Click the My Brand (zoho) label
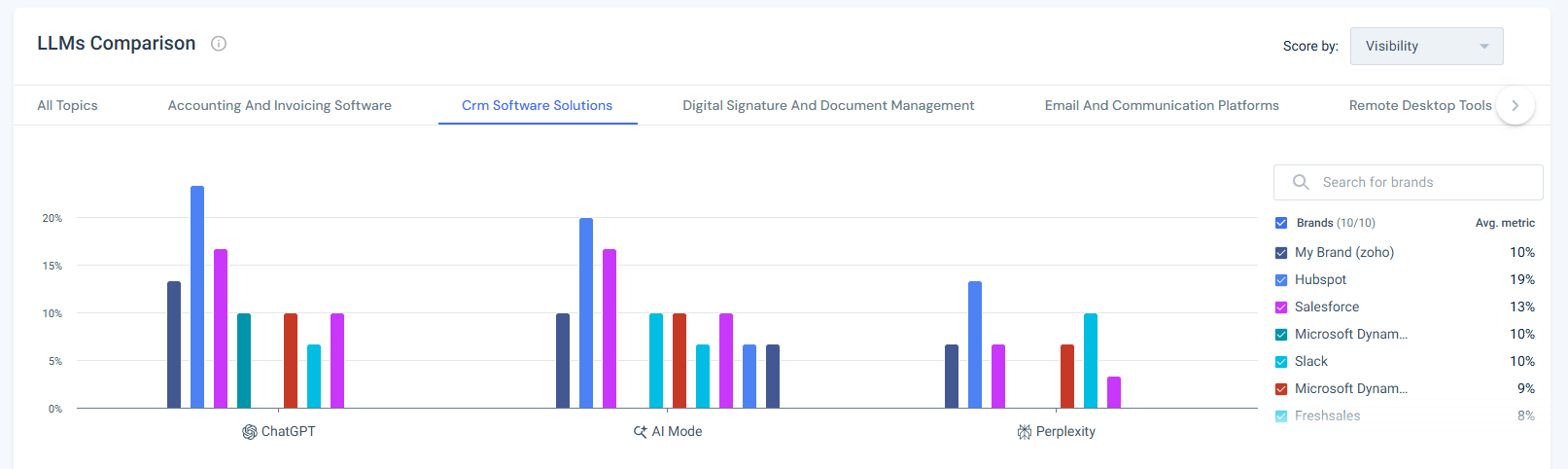Viewport: 1568px width, 469px height. (1344, 252)
